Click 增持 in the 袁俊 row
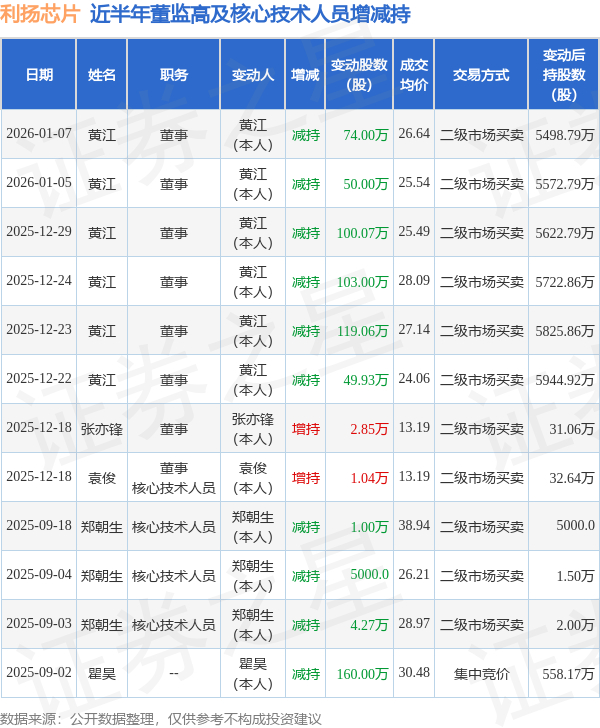This screenshot has height=728, width=600. 306,478
